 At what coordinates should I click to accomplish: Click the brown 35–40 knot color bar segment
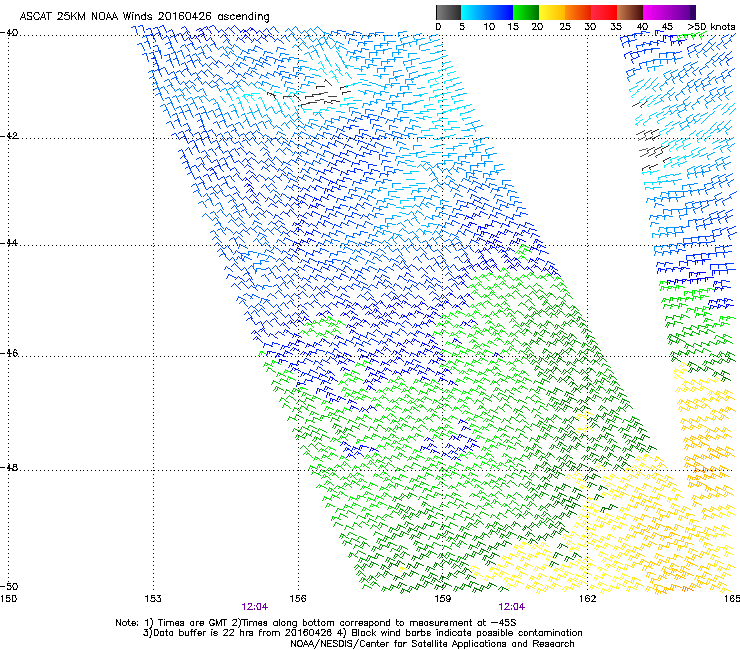(x=630, y=12)
